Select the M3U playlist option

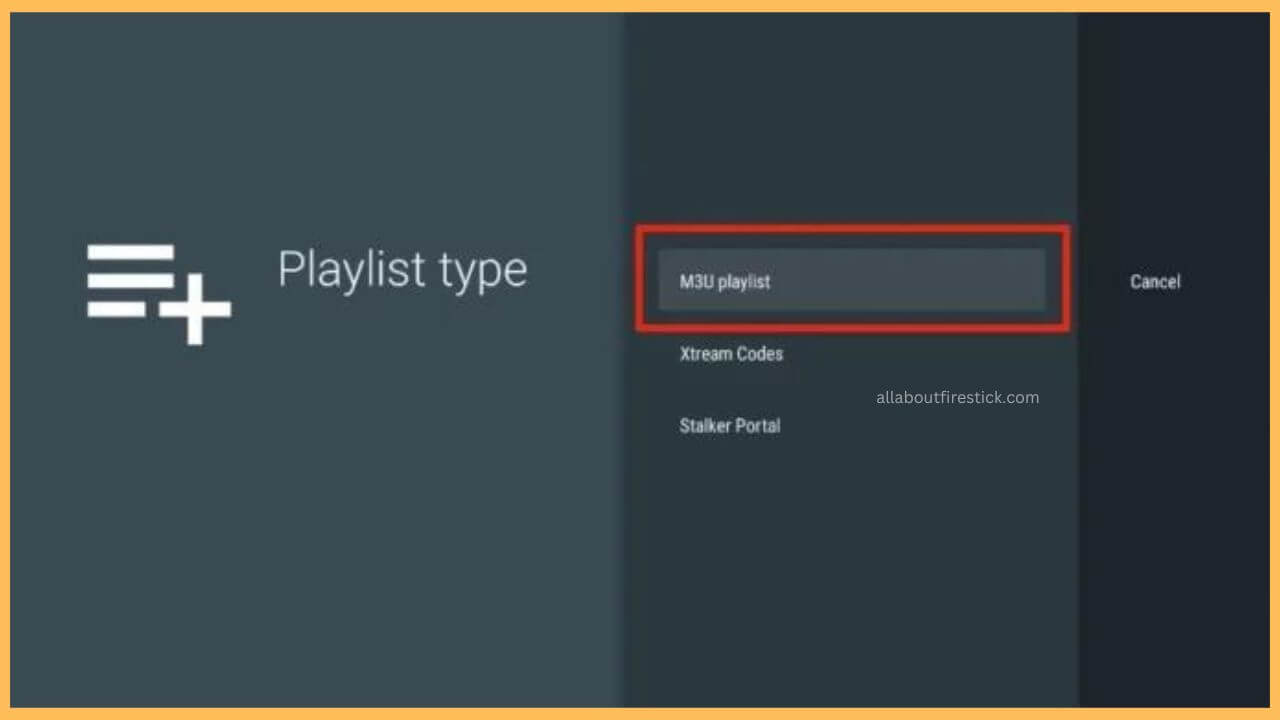(851, 282)
